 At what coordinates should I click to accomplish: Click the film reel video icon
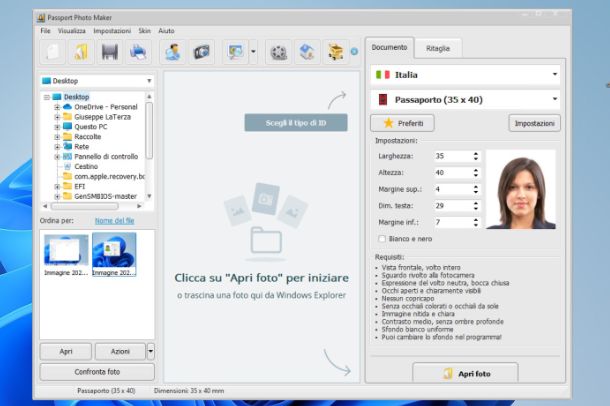[278, 52]
